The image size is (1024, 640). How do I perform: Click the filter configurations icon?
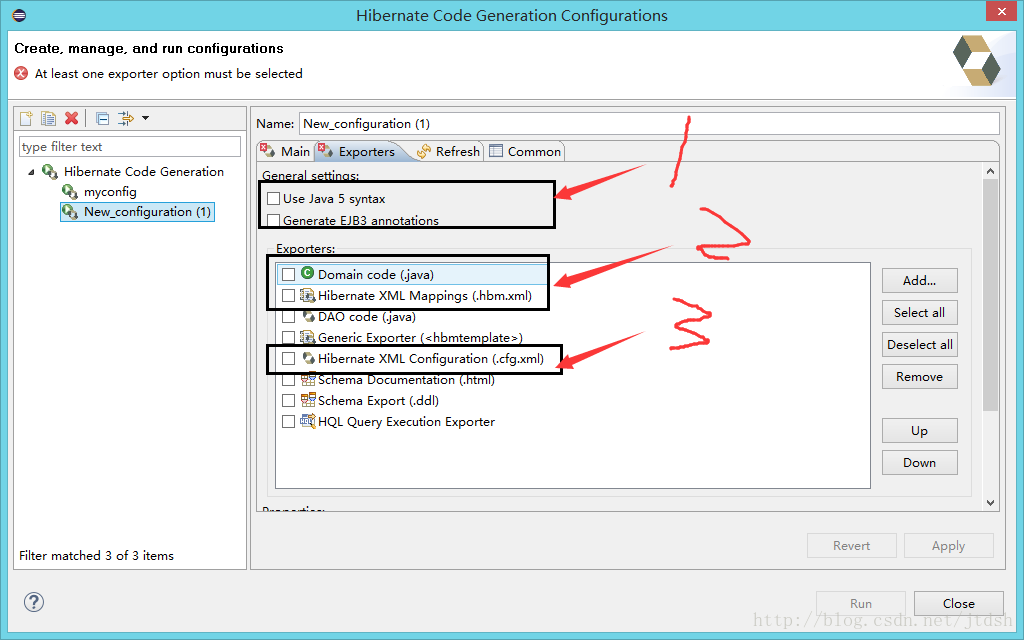(x=125, y=118)
